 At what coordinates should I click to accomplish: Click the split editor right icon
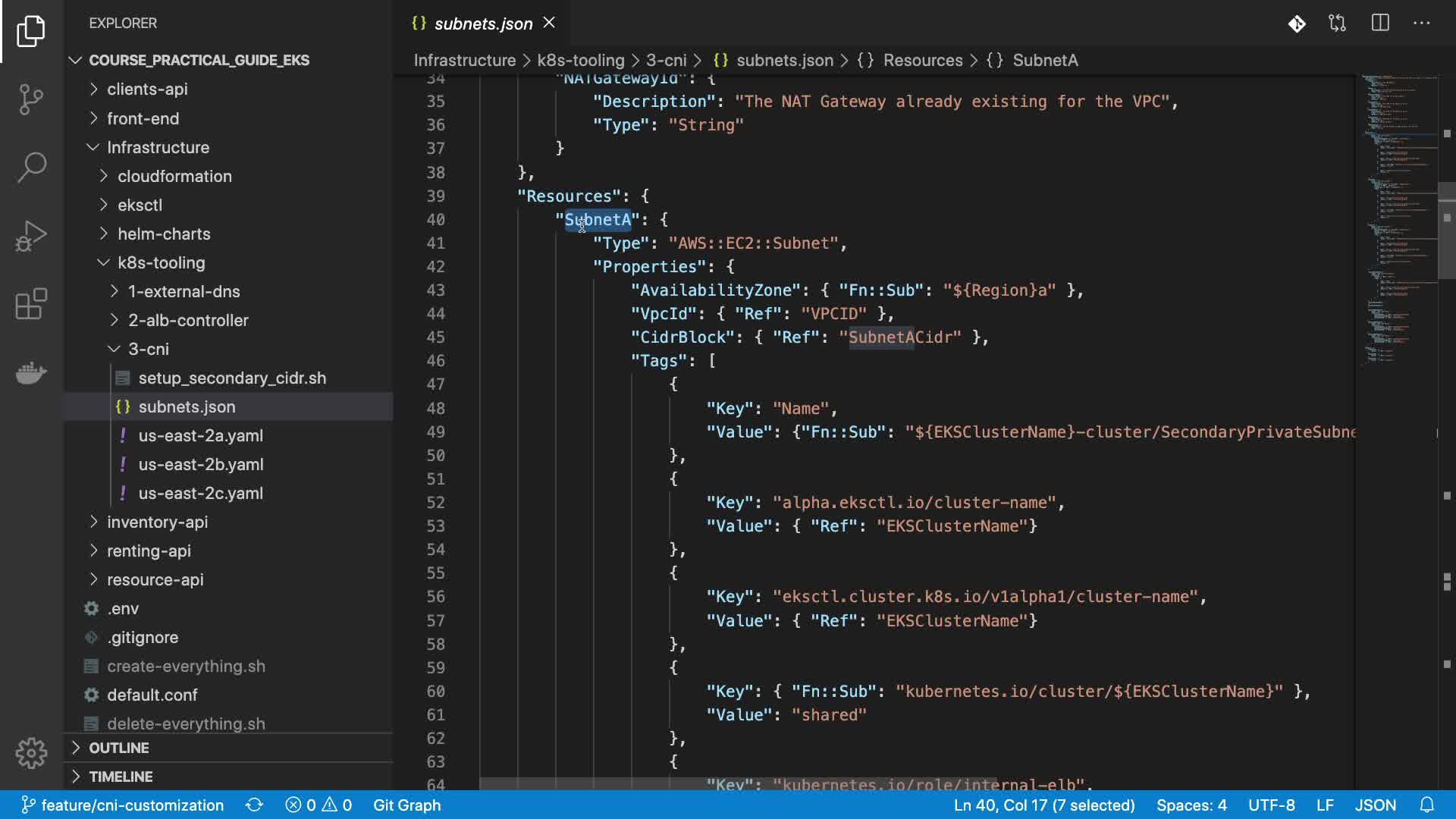1380,24
